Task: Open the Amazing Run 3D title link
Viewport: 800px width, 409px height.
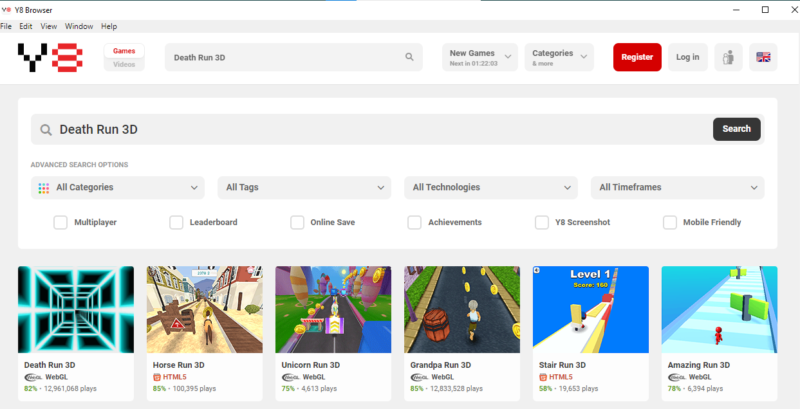Action: coord(699,365)
